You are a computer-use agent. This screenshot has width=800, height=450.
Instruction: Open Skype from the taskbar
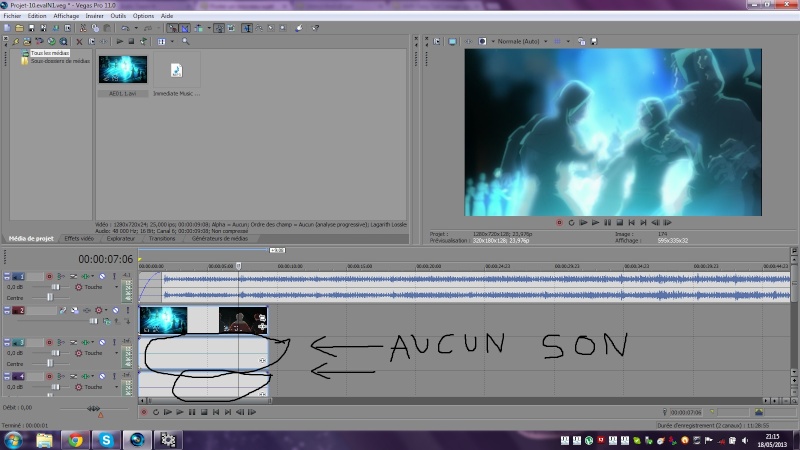pos(106,440)
